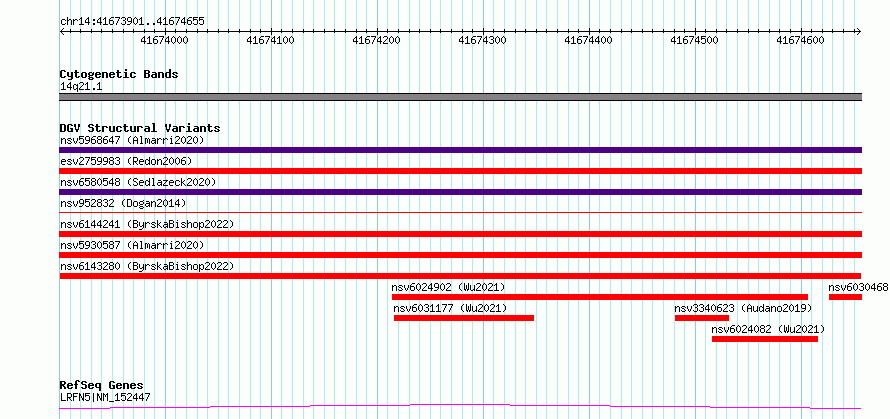Click ruler position 41674600
The image size is (890, 419).
(x=801, y=40)
